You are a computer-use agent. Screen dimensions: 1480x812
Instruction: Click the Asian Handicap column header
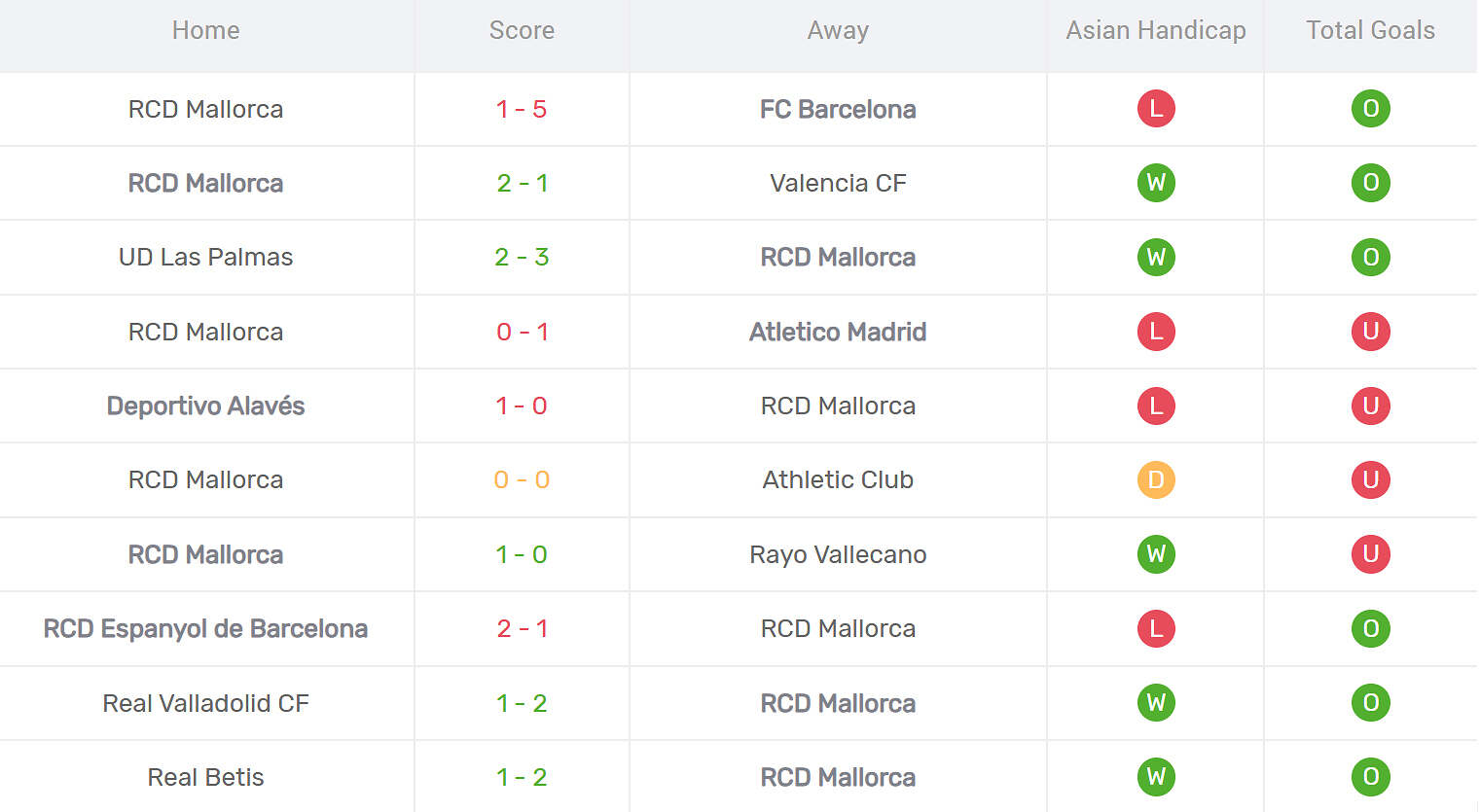pos(1156,30)
